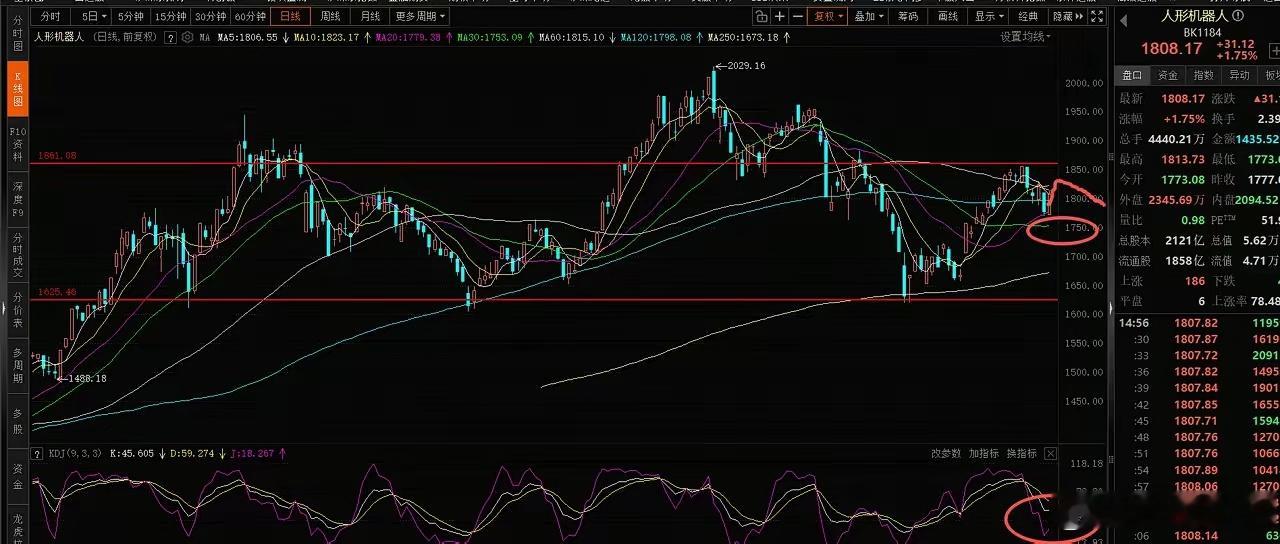Select the 周线 weekly chart tab
1280x544 pixels.
coord(329,16)
